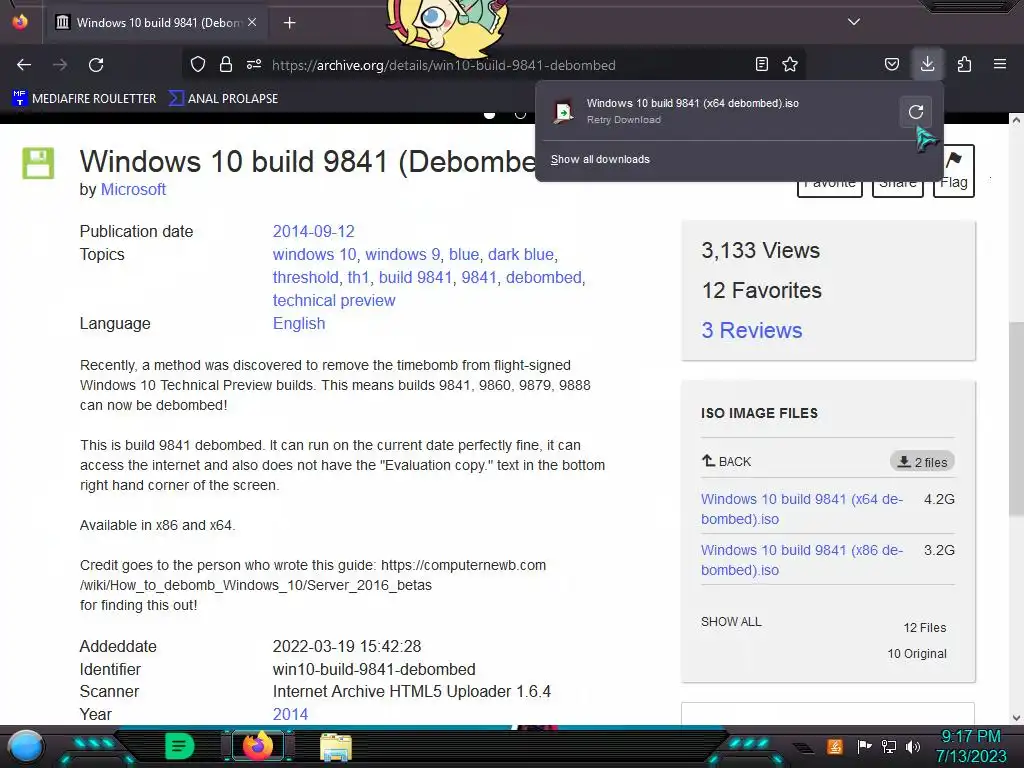The height and width of the screenshot is (768, 1024).
Task: Open the threshold topic link
Action: point(305,277)
